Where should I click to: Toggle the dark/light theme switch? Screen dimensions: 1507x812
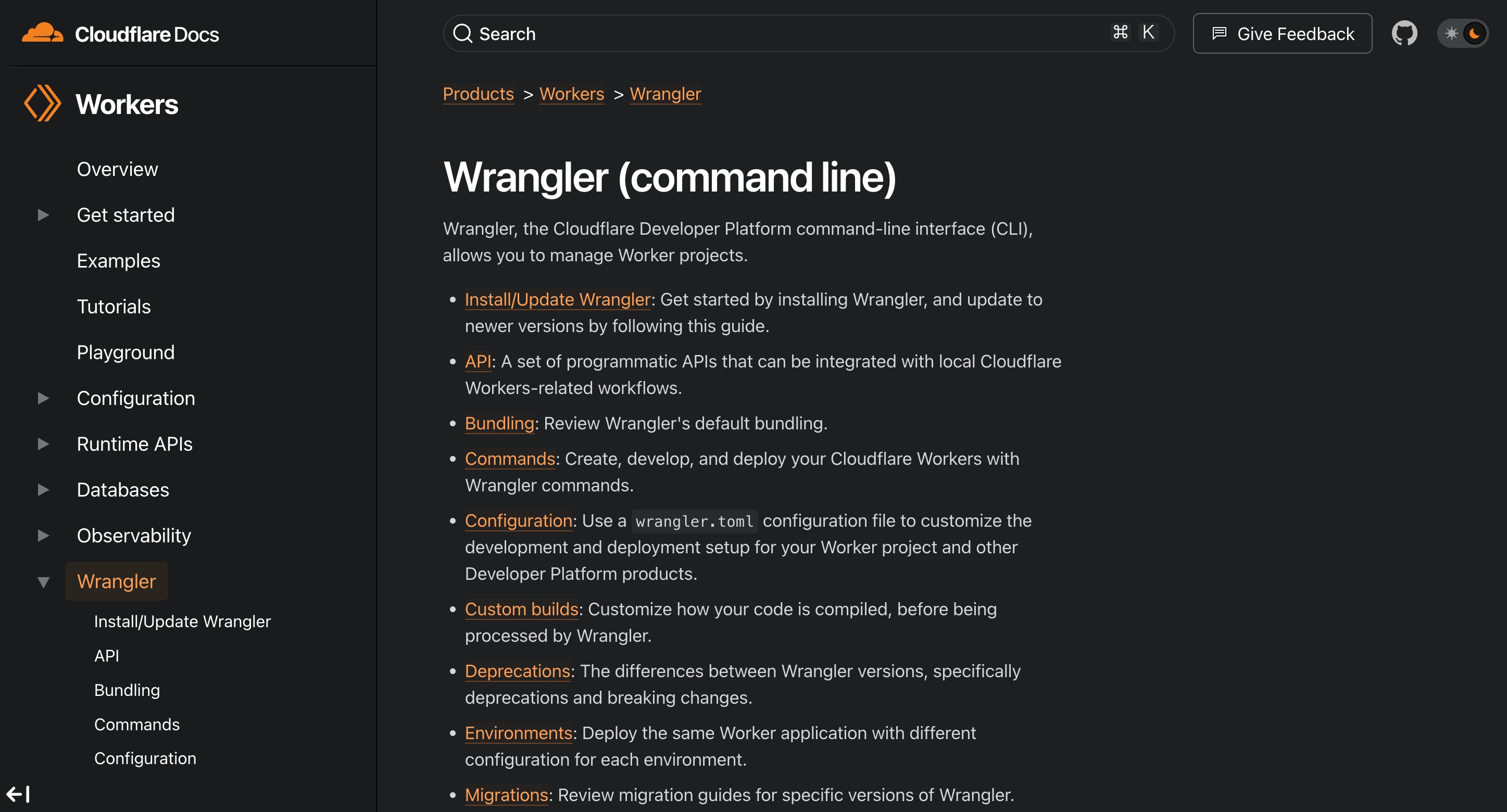point(1463,33)
